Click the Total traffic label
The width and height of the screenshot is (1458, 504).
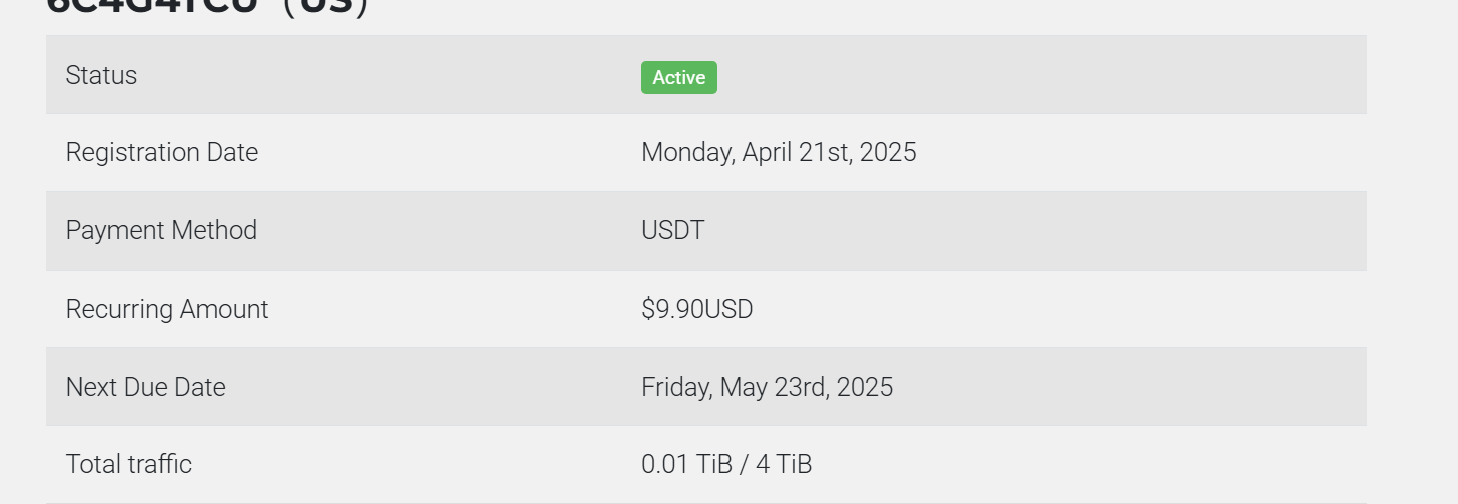(129, 464)
